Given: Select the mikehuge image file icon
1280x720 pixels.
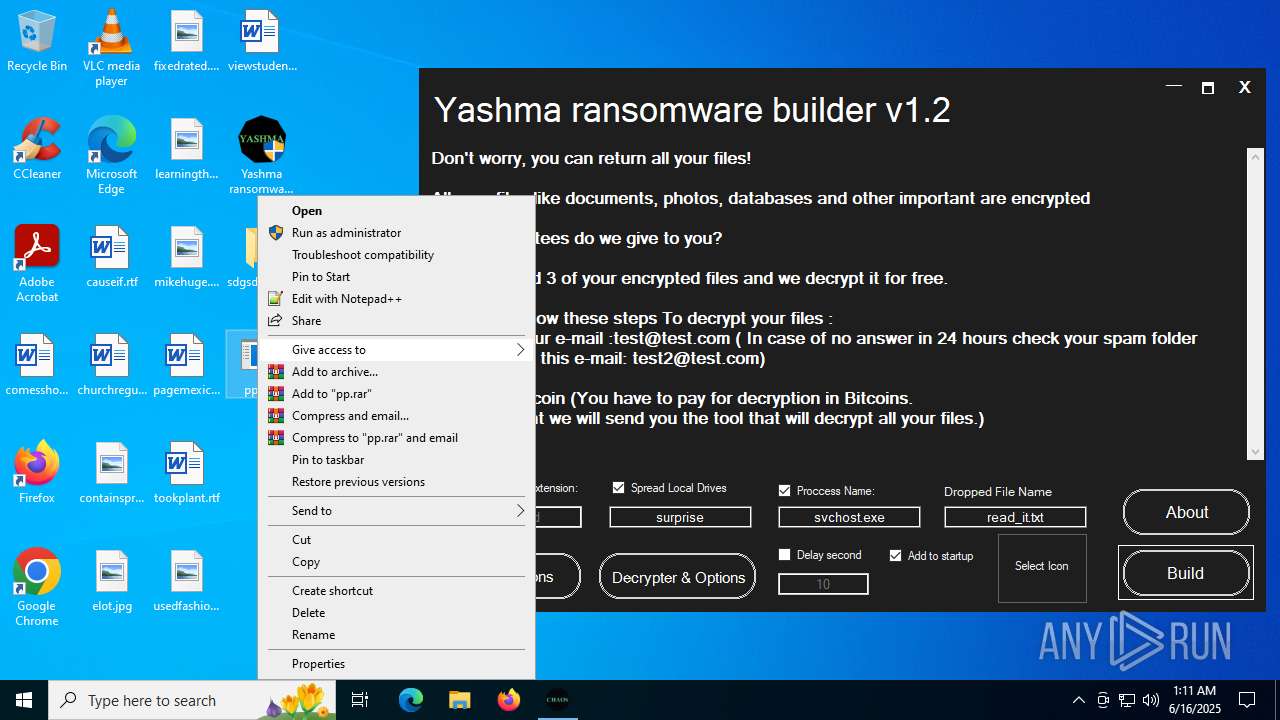Looking at the screenshot, I should pyautogui.click(x=186, y=257).
